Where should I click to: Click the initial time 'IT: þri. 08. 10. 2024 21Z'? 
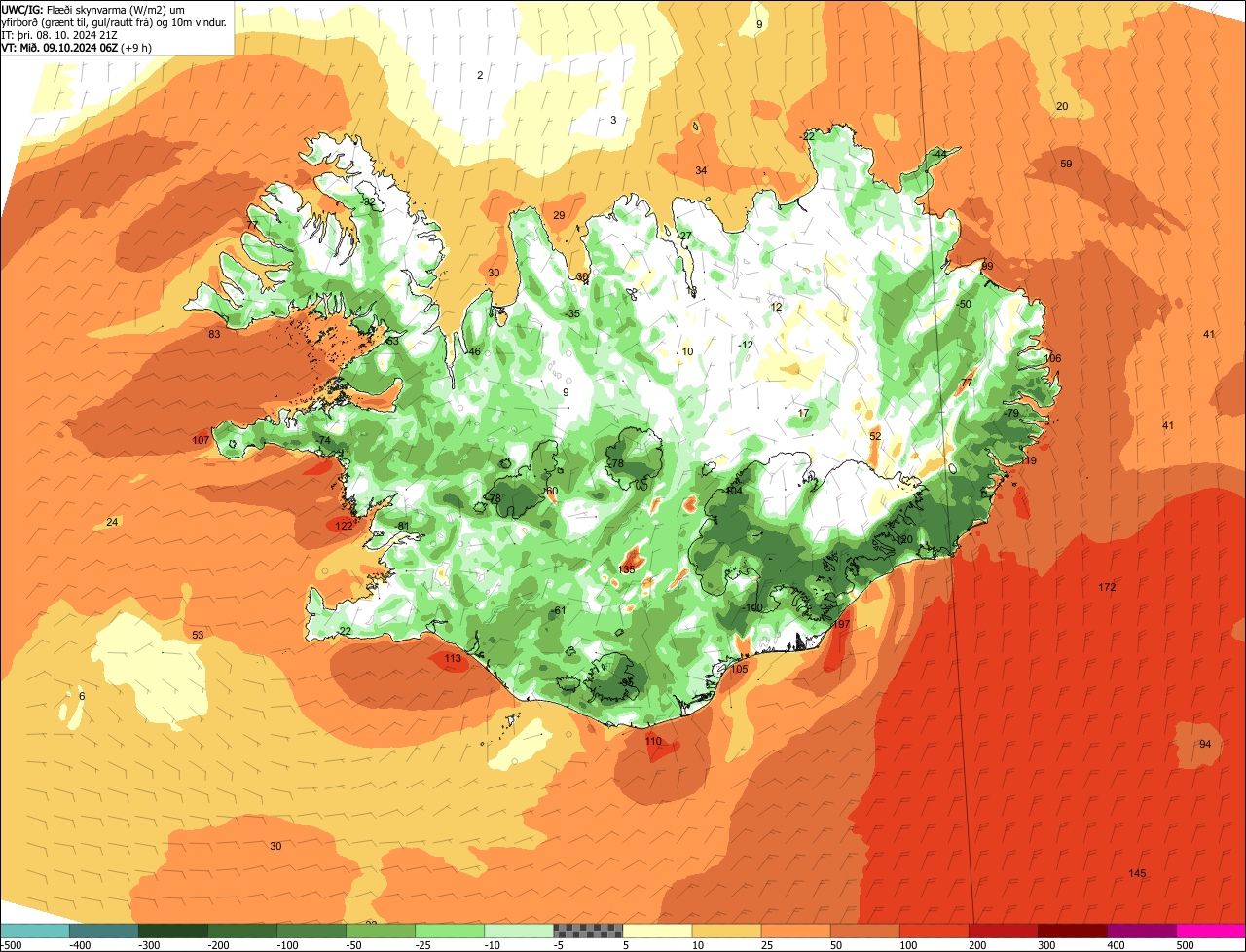point(61,34)
